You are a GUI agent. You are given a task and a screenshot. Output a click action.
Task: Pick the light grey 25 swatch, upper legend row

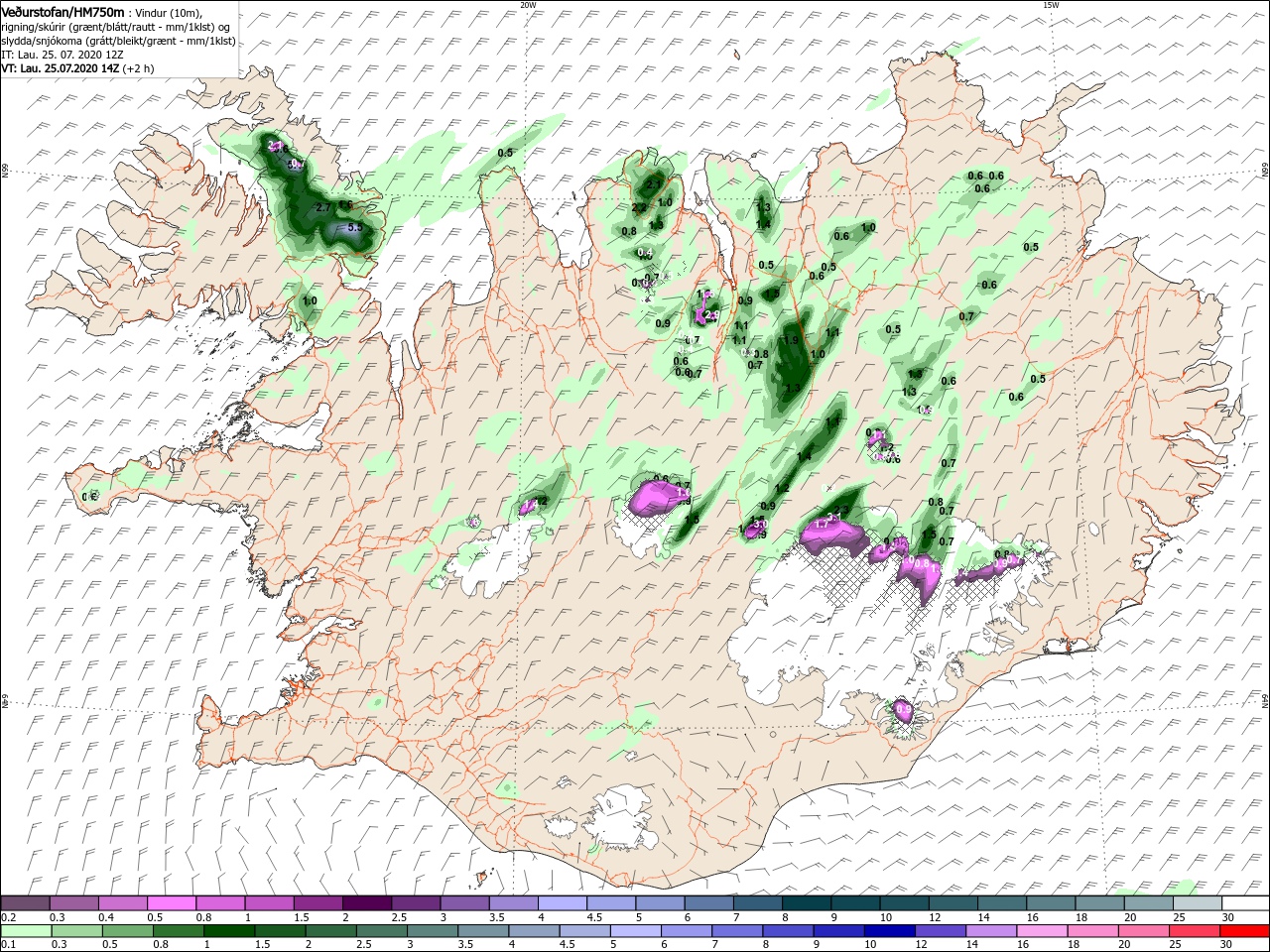[x=1197, y=903]
